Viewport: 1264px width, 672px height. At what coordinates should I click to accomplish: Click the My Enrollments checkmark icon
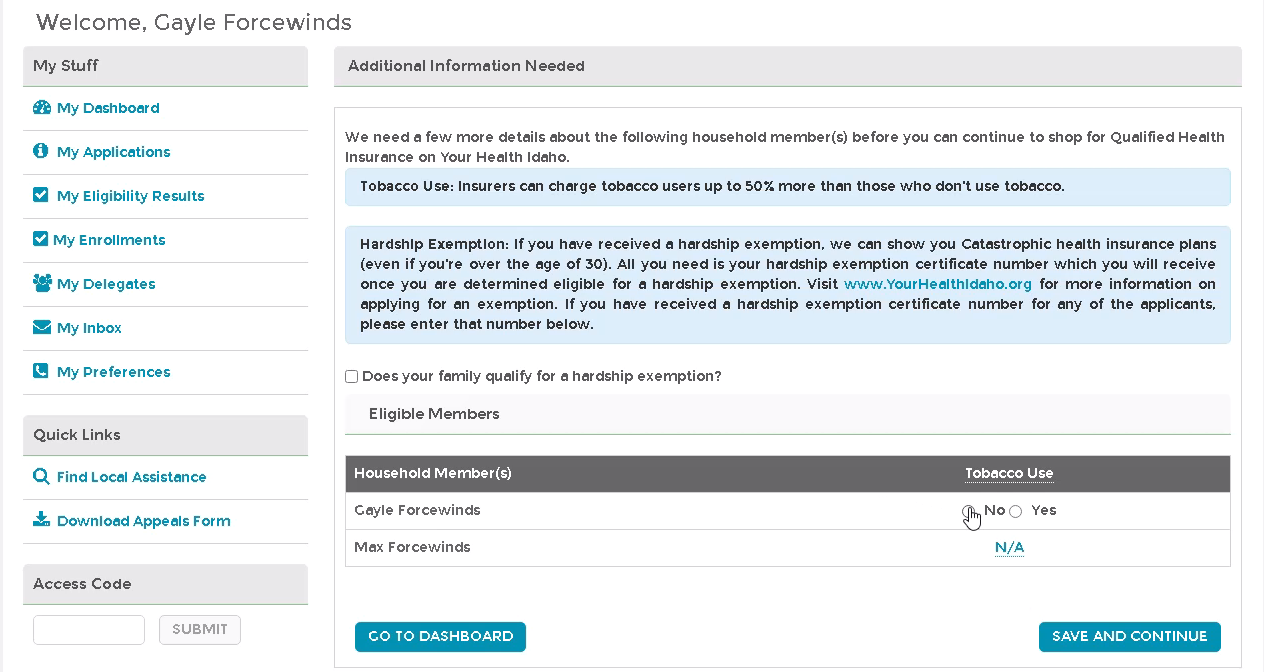[41, 240]
